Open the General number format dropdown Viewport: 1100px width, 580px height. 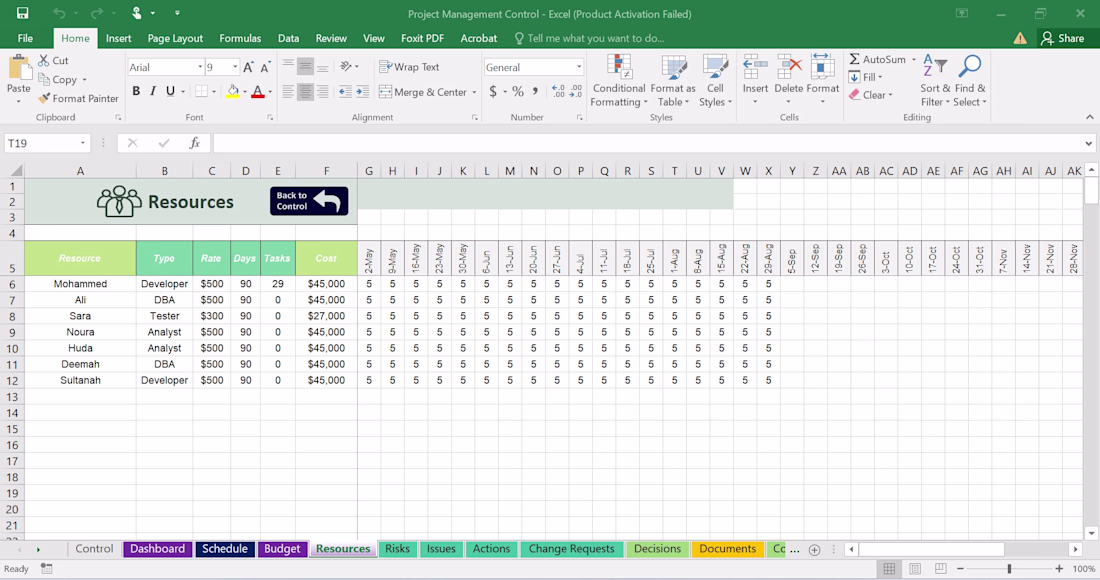[579, 67]
